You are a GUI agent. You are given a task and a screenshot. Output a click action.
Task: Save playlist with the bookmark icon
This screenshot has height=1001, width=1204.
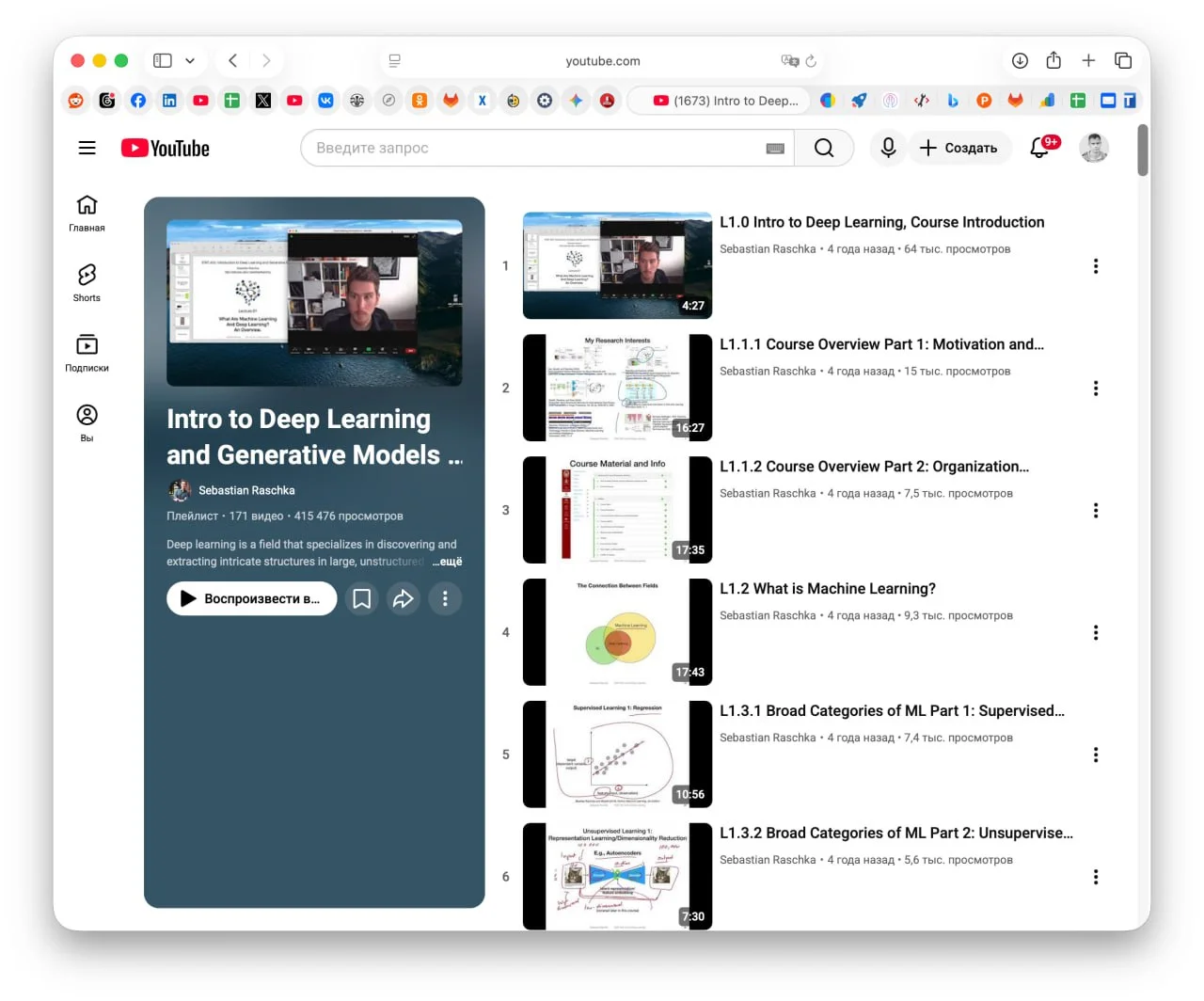click(x=361, y=598)
